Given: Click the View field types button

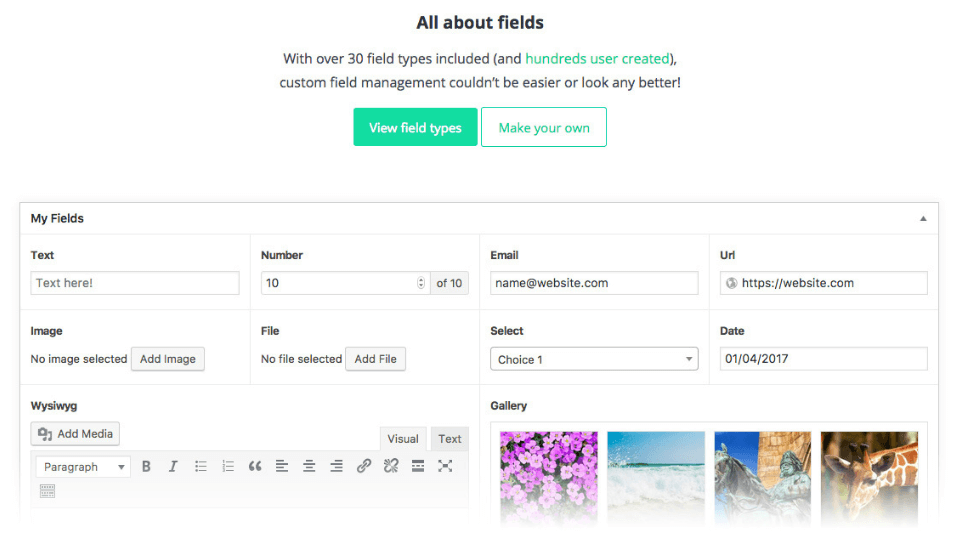Looking at the screenshot, I should coord(415,127).
